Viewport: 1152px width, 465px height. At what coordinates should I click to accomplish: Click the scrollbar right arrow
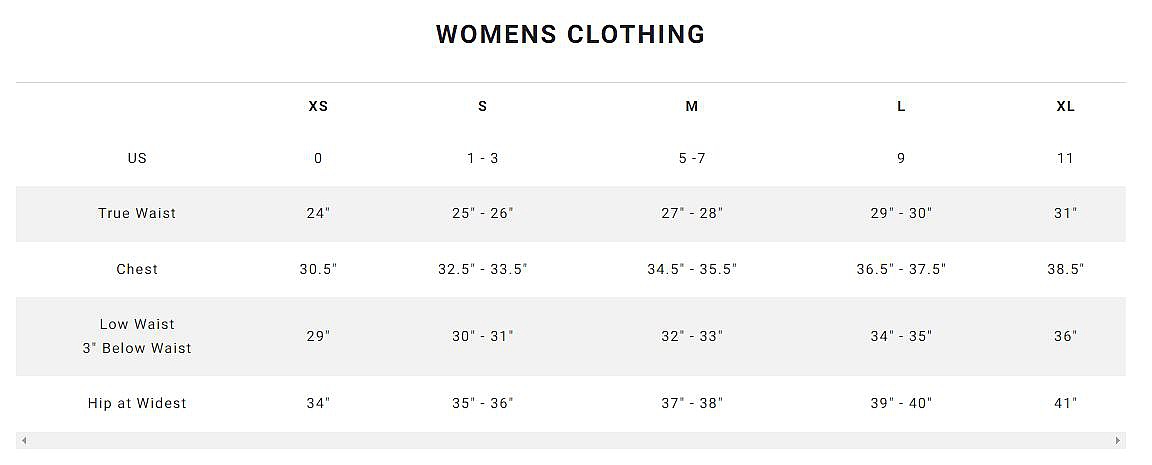coord(1117,441)
